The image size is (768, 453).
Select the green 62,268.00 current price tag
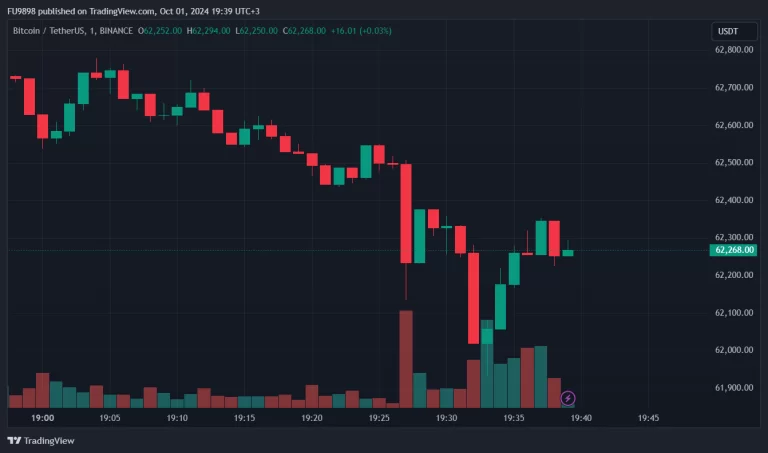pos(733,250)
